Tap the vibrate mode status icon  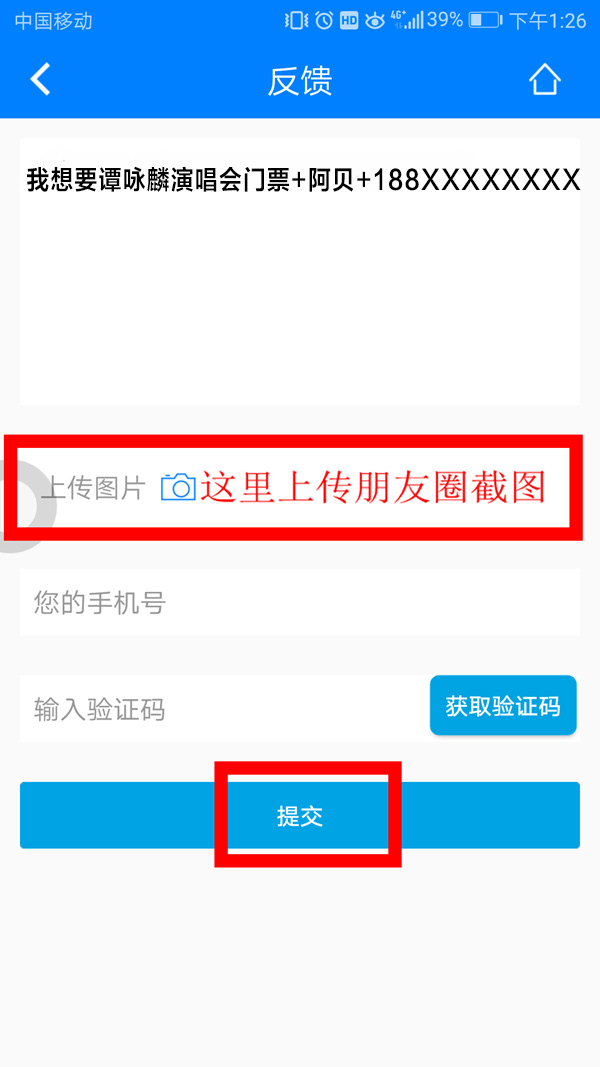coord(296,20)
